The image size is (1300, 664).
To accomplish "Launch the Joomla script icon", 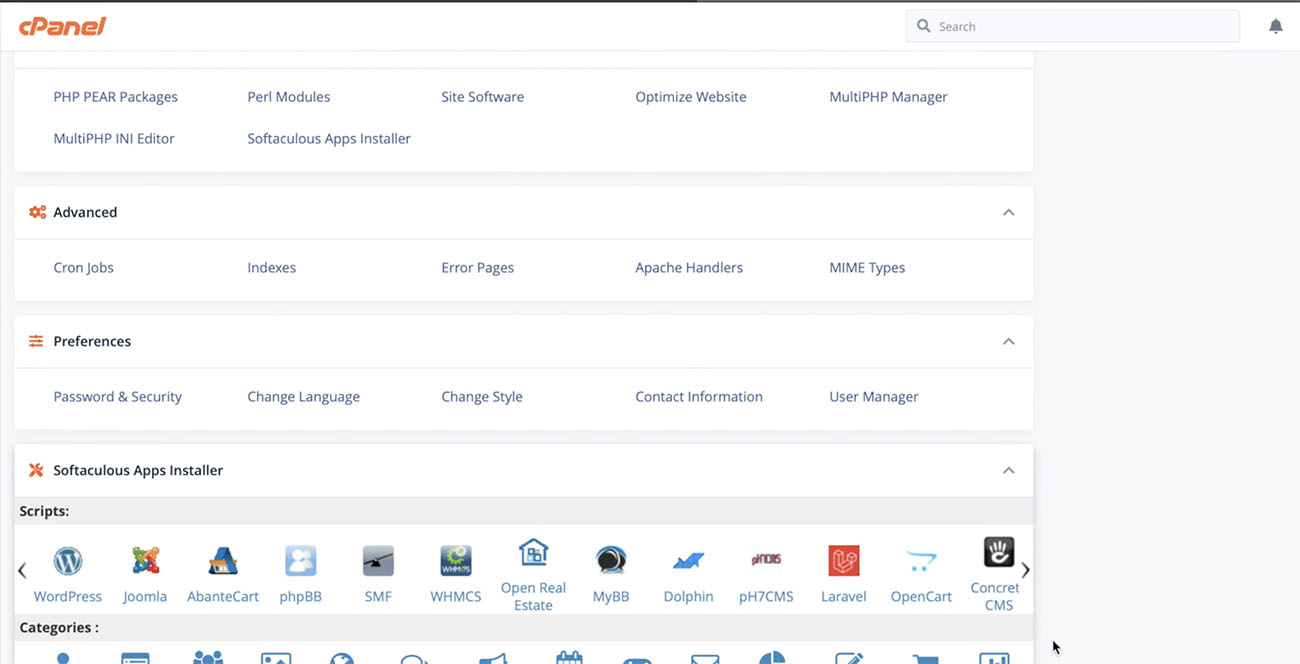I will [146, 560].
